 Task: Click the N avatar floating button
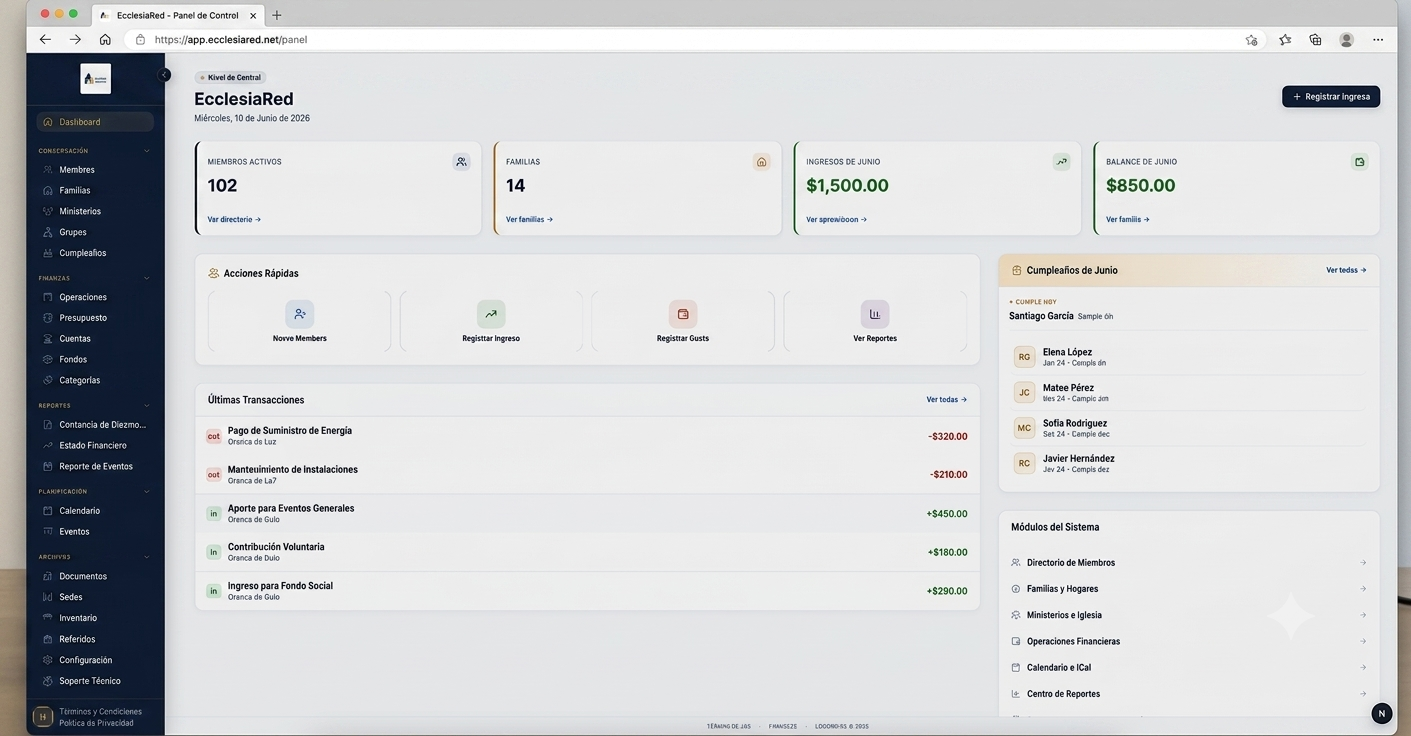click(1381, 713)
